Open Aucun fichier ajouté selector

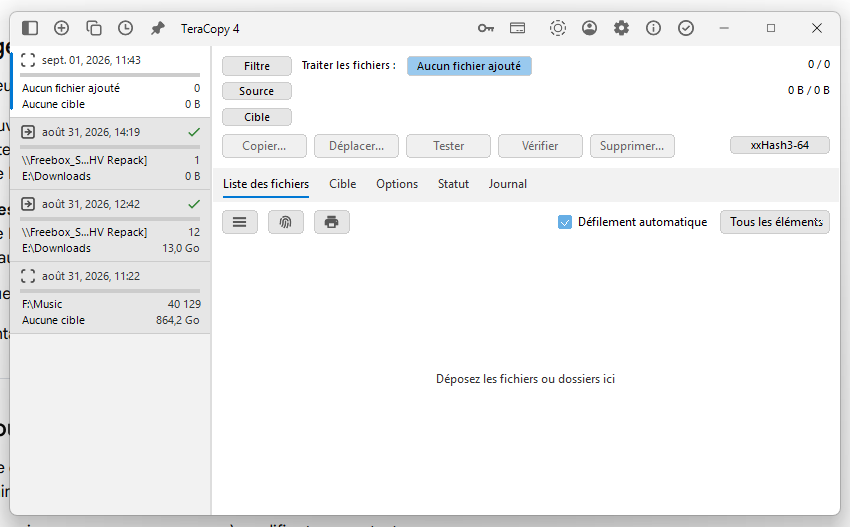tap(469, 66)
